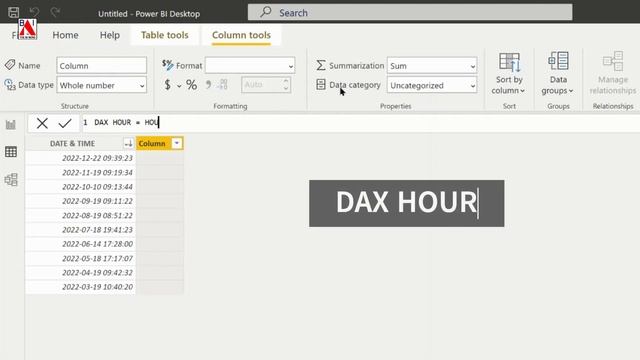Click the Save icon in title bar

click(13, 12)
